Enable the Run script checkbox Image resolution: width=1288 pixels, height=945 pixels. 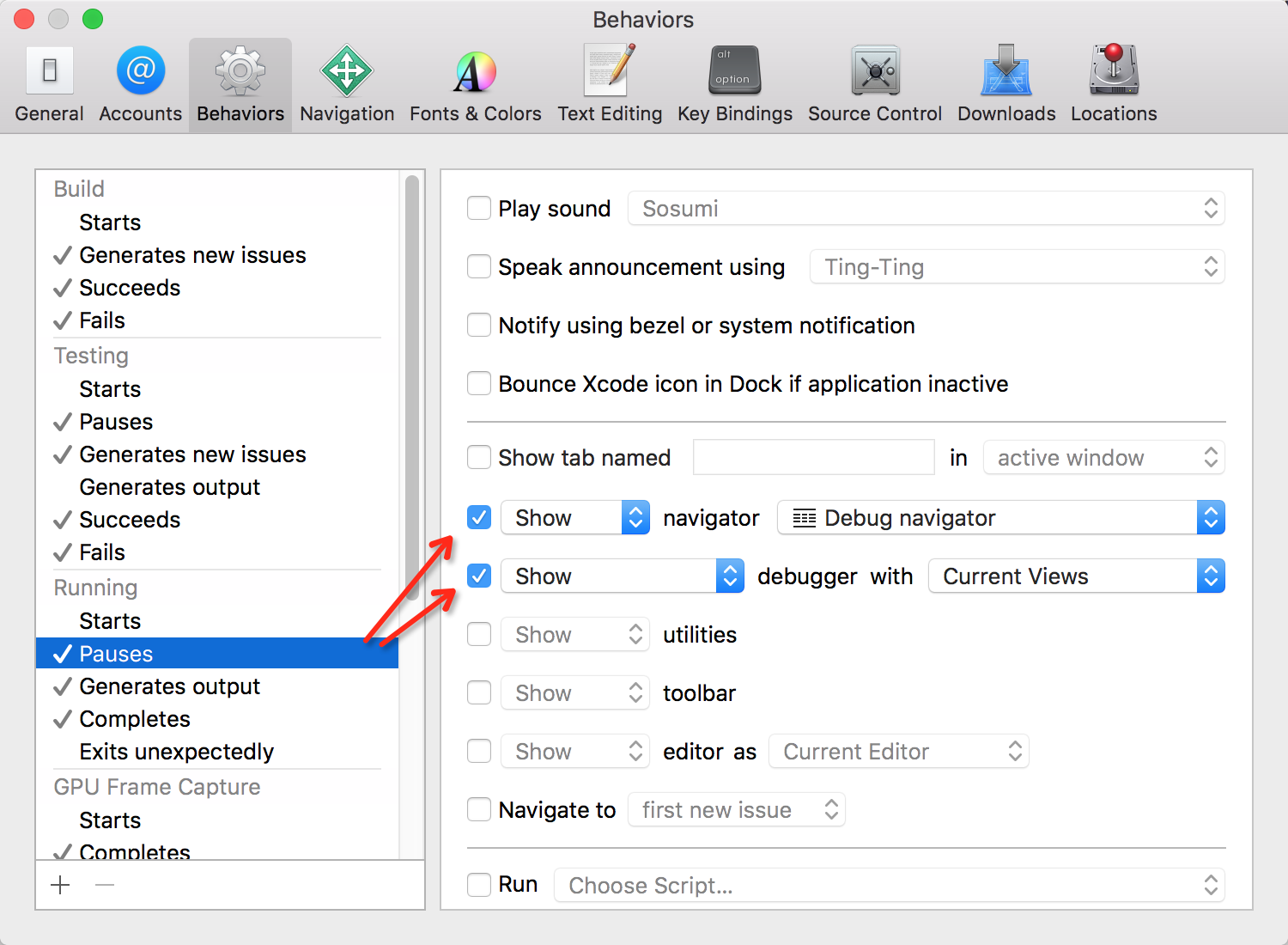point(479,884)
